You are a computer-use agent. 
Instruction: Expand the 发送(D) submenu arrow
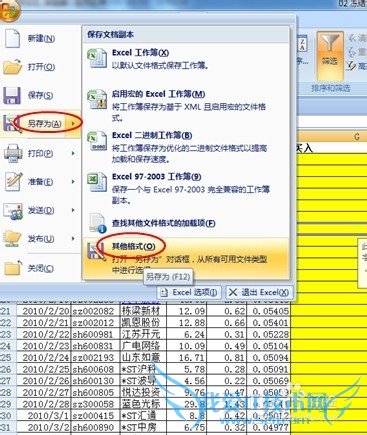click(73, 210)
